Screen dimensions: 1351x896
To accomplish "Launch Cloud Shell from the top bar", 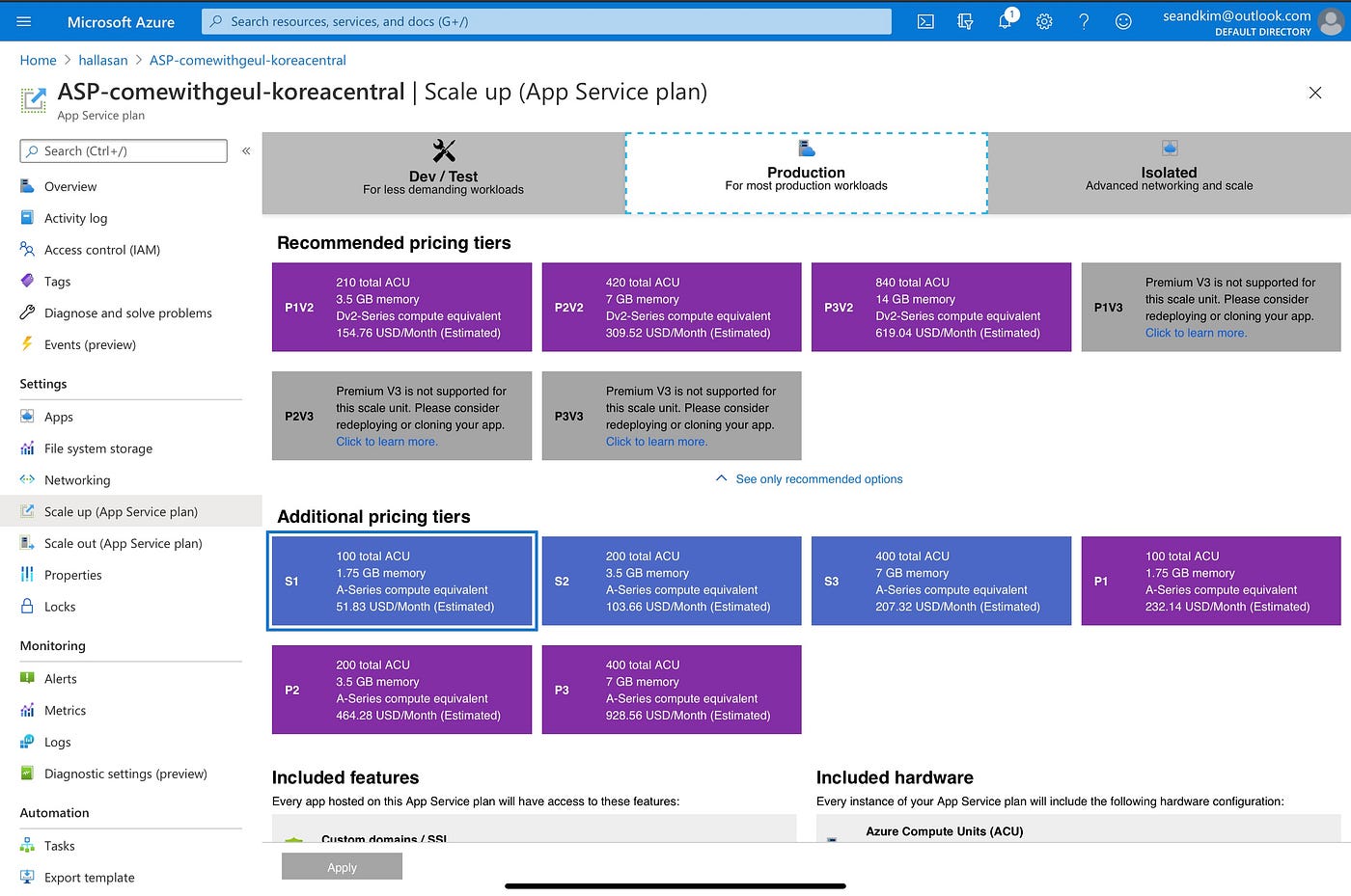I will 925,21.
